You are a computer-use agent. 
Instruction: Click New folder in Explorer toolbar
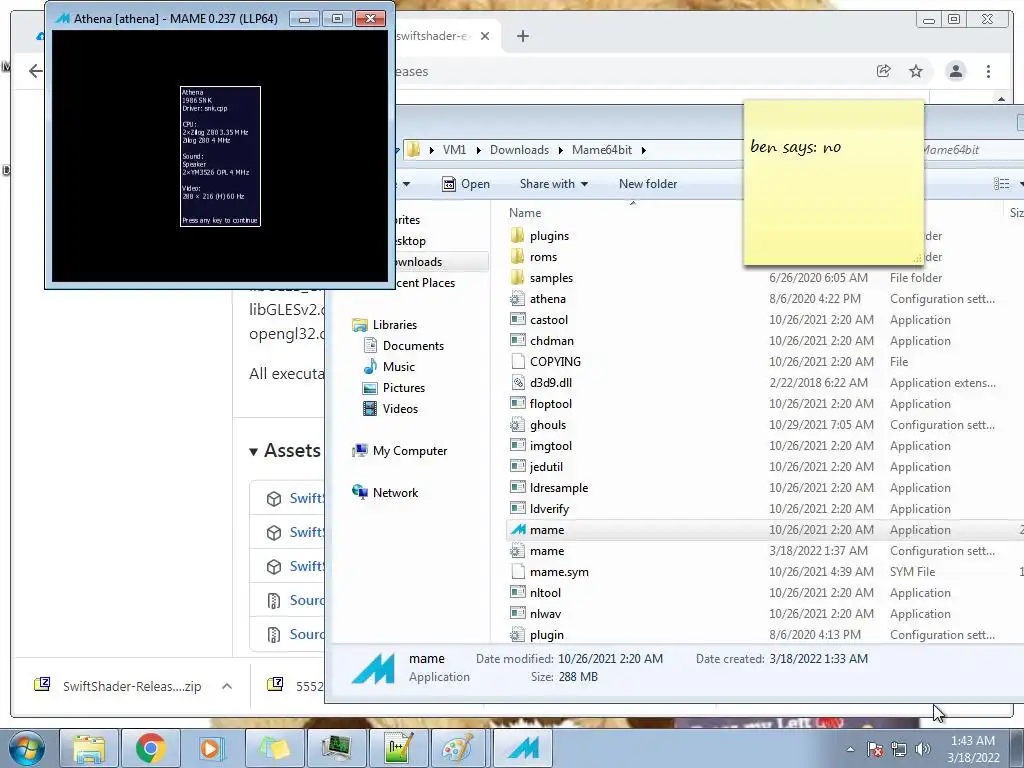[x=648, y=184]
